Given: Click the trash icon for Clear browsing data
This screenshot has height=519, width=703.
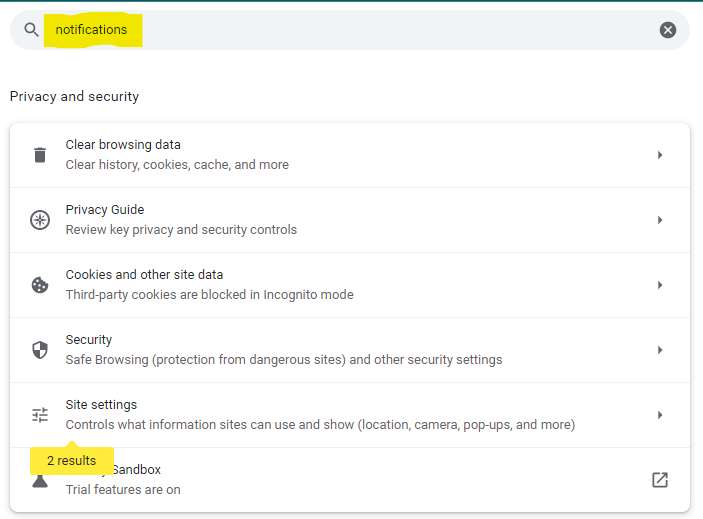Looking at the screenshot, I should tap(40, 155).
